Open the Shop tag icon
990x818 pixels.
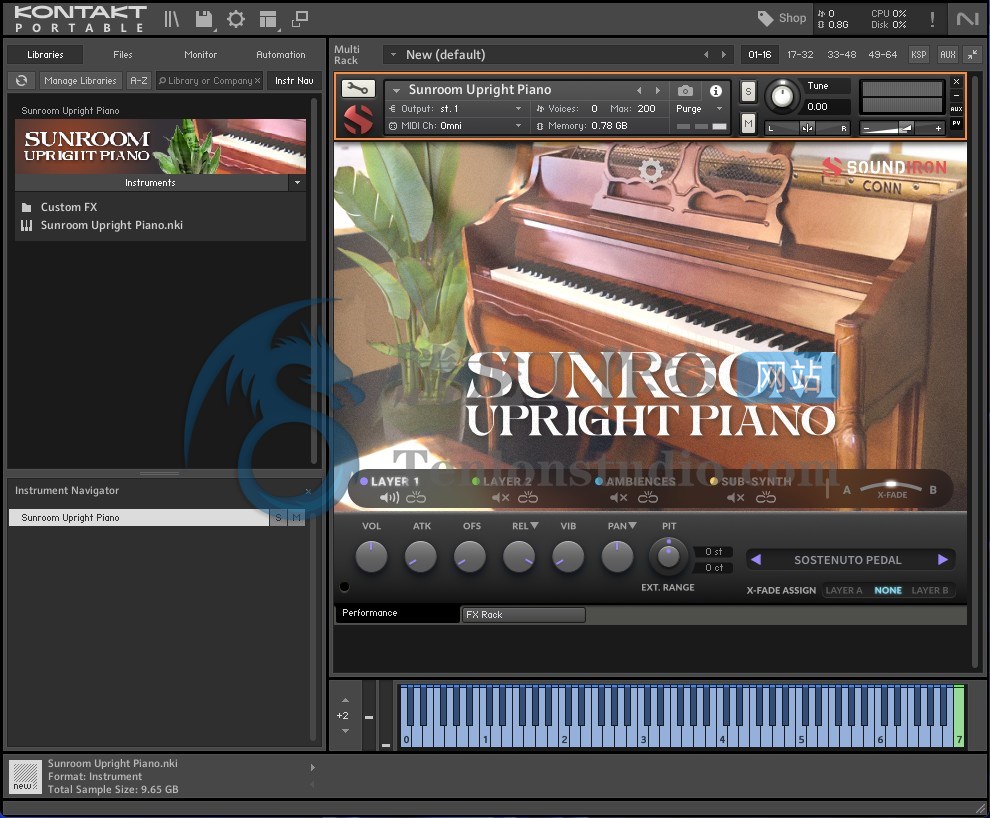(765, 18)
